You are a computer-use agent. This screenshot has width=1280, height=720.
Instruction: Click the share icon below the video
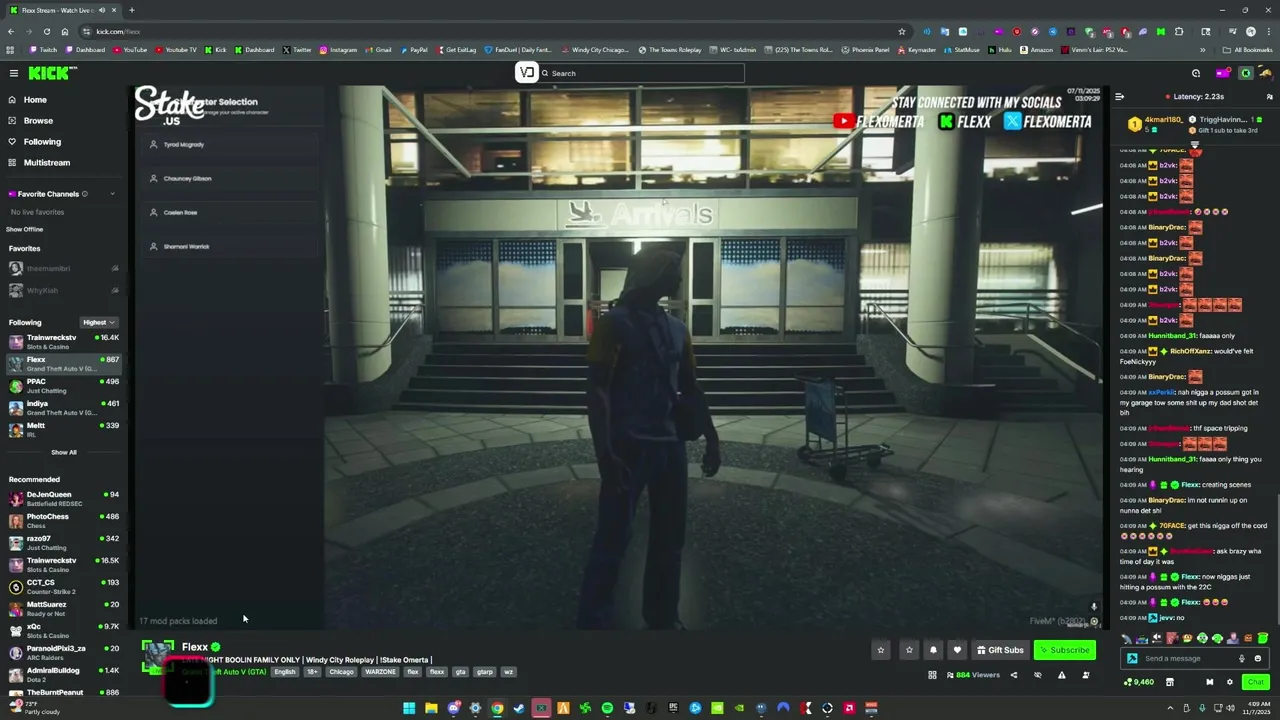[1013, 675]
